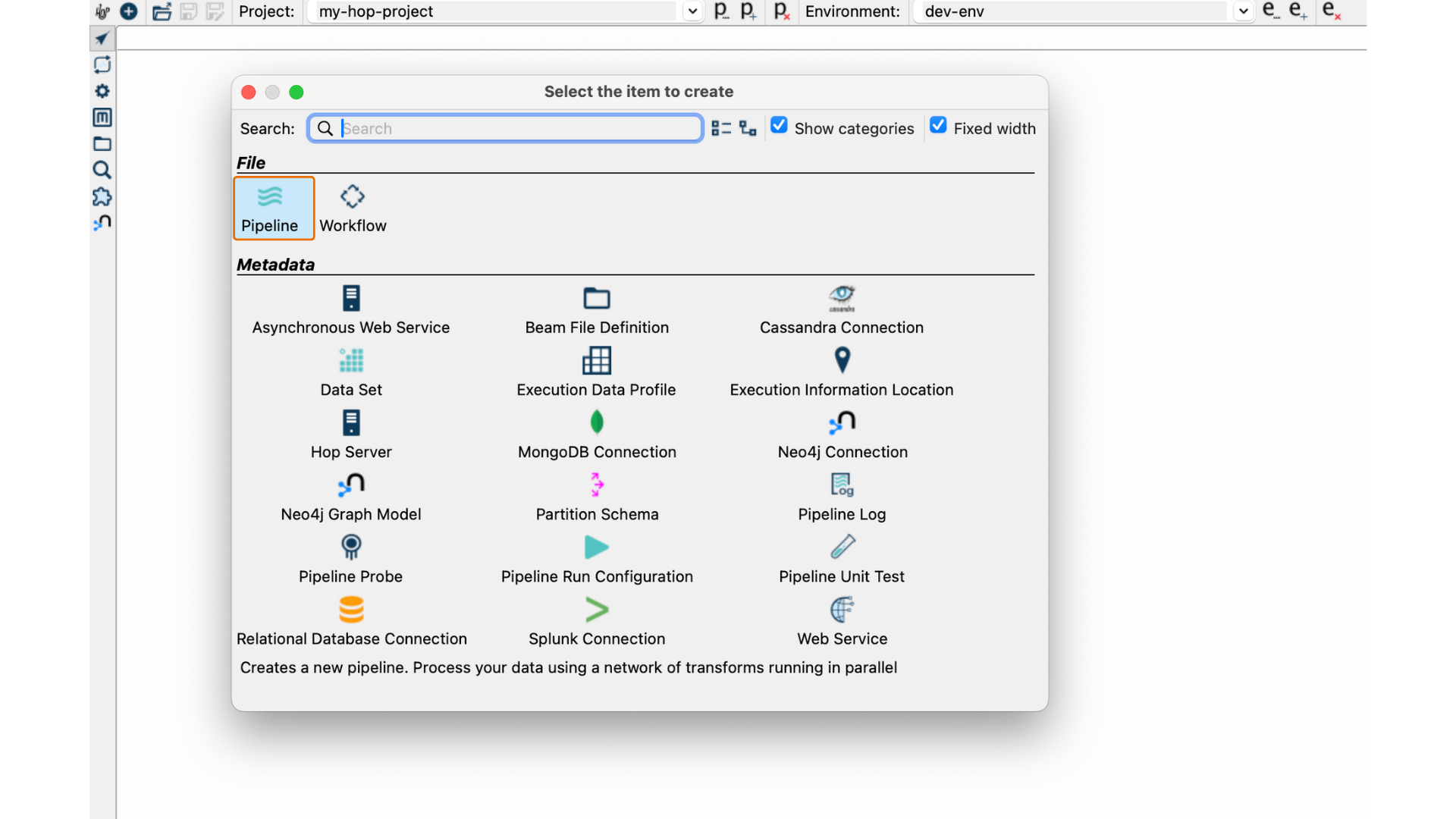This screenshot has height=819, width=1456.
Task: Create a Hop Server entry
Action: [351, 435]
